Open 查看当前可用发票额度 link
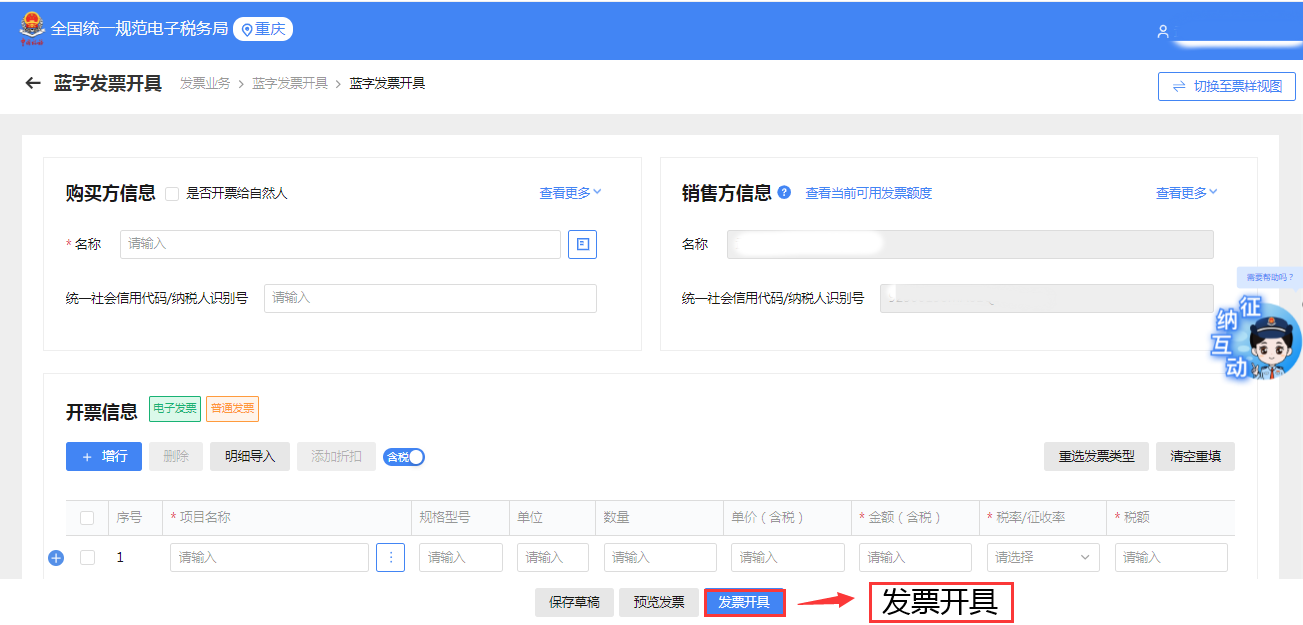This screenshot has width=1303, height=625. tap(868, 193)
